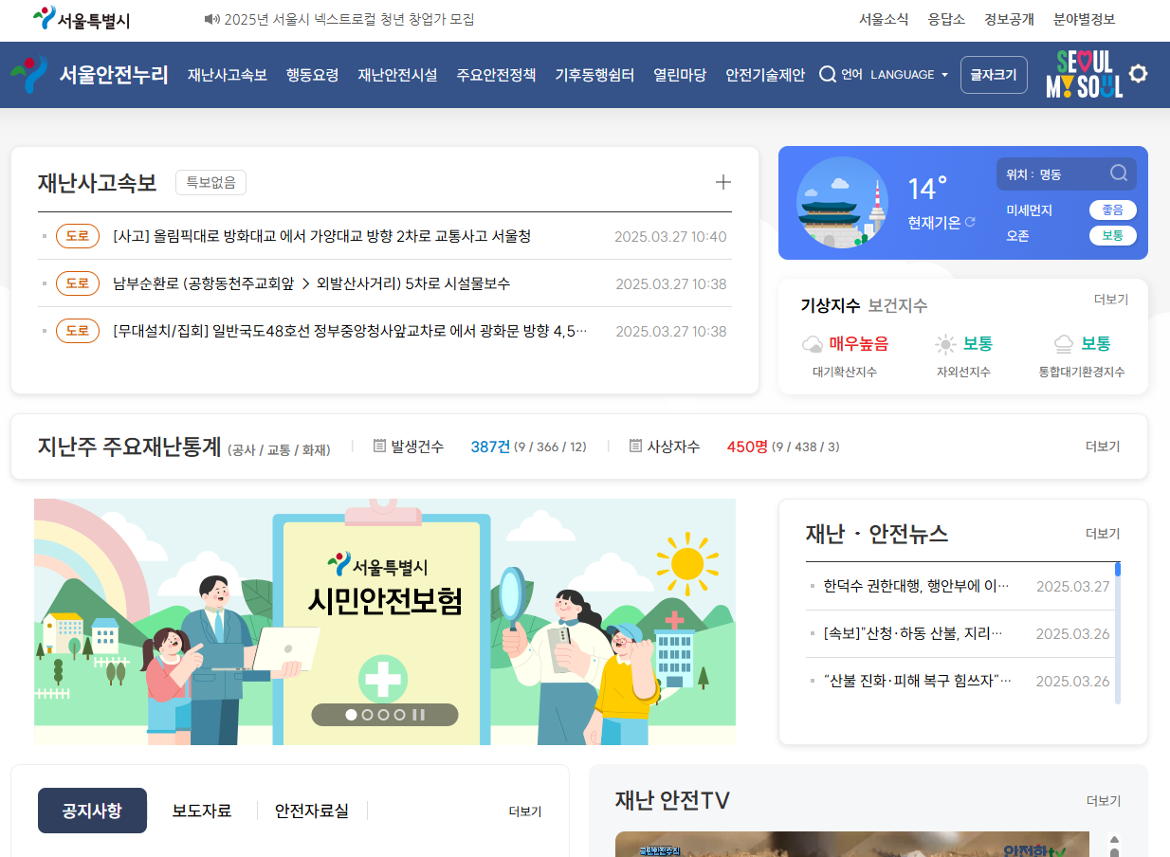This screenshot has width=1170, height=857.
Task: Switch to the 안전자료실 tab
Action: pos(310,810)
